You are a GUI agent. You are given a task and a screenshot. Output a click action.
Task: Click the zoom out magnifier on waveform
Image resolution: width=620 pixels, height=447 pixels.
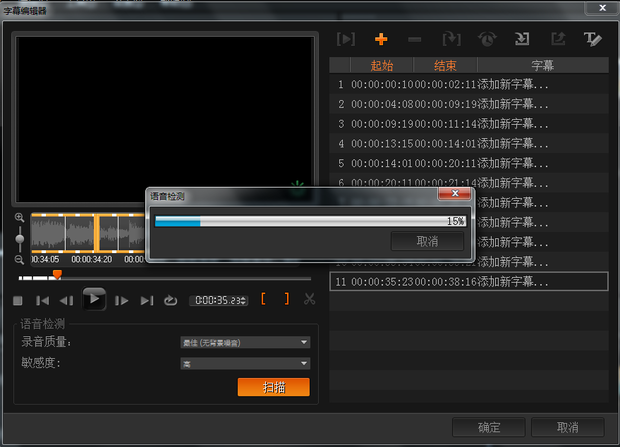point(19,259)
